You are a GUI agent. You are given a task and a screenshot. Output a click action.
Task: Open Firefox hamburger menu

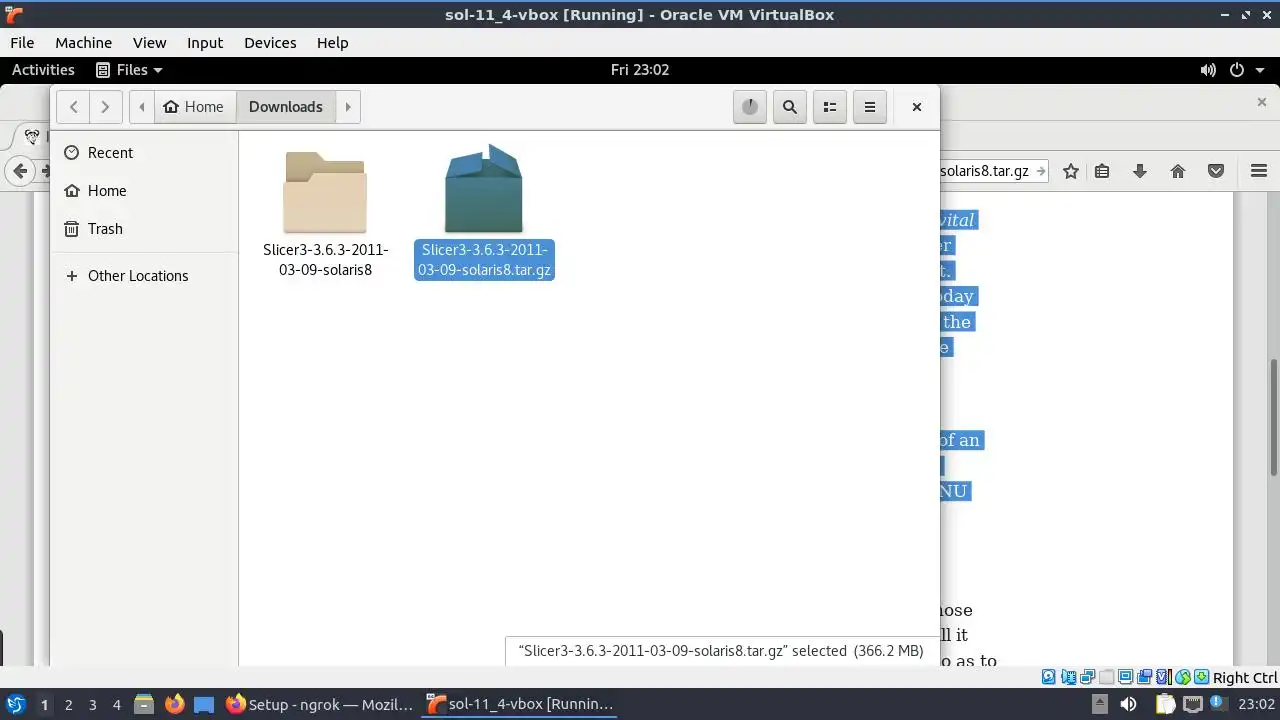(x=1259, y=171)
